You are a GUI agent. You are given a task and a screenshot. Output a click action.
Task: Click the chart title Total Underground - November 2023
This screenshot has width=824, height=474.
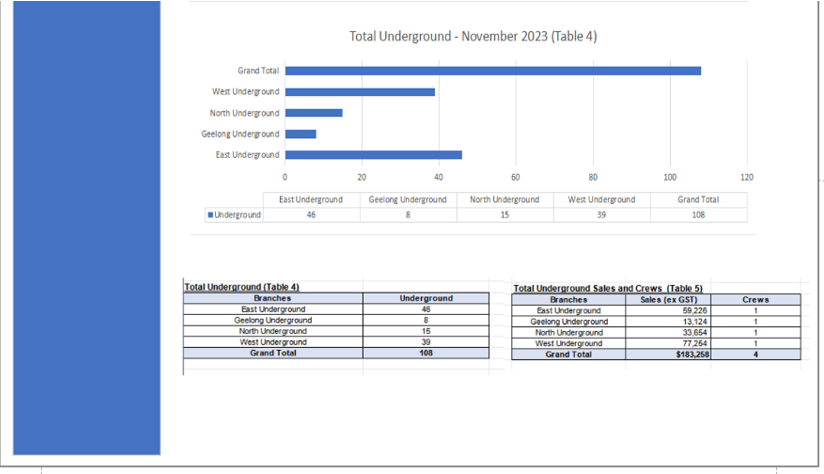(473, 36)
